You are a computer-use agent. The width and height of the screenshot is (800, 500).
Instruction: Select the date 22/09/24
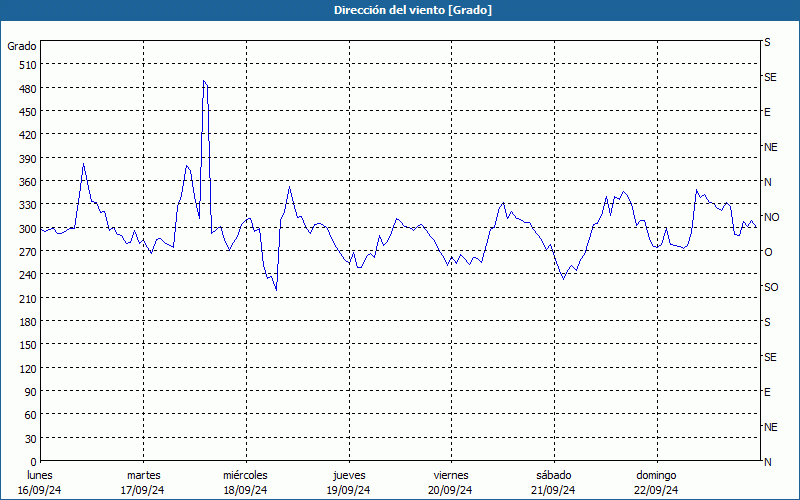(656, 490)
